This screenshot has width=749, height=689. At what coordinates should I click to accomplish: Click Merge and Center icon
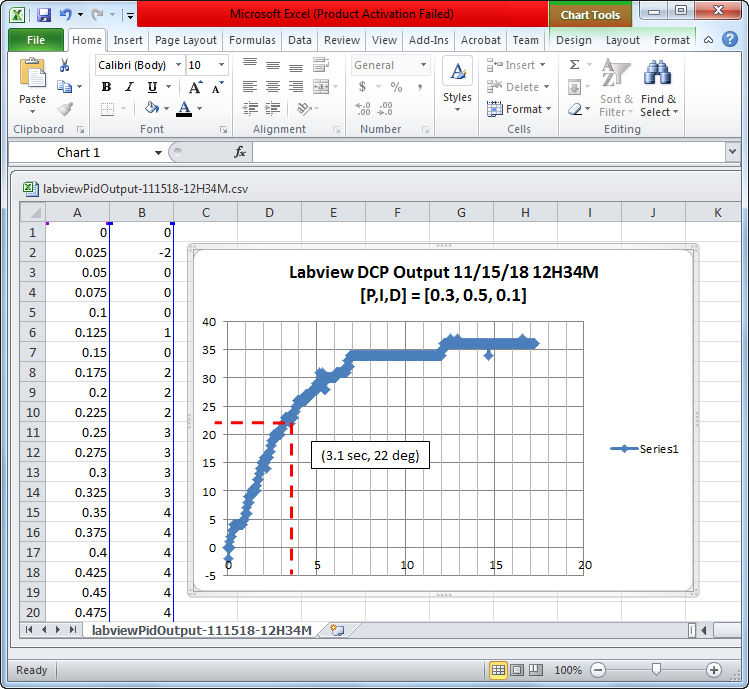(321, 86)
